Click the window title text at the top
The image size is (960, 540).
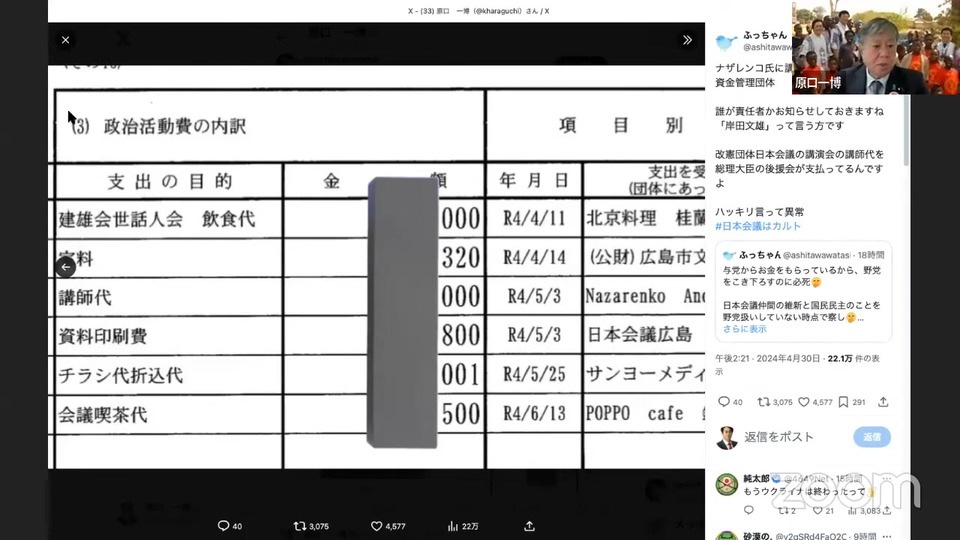tap(479, 11)
